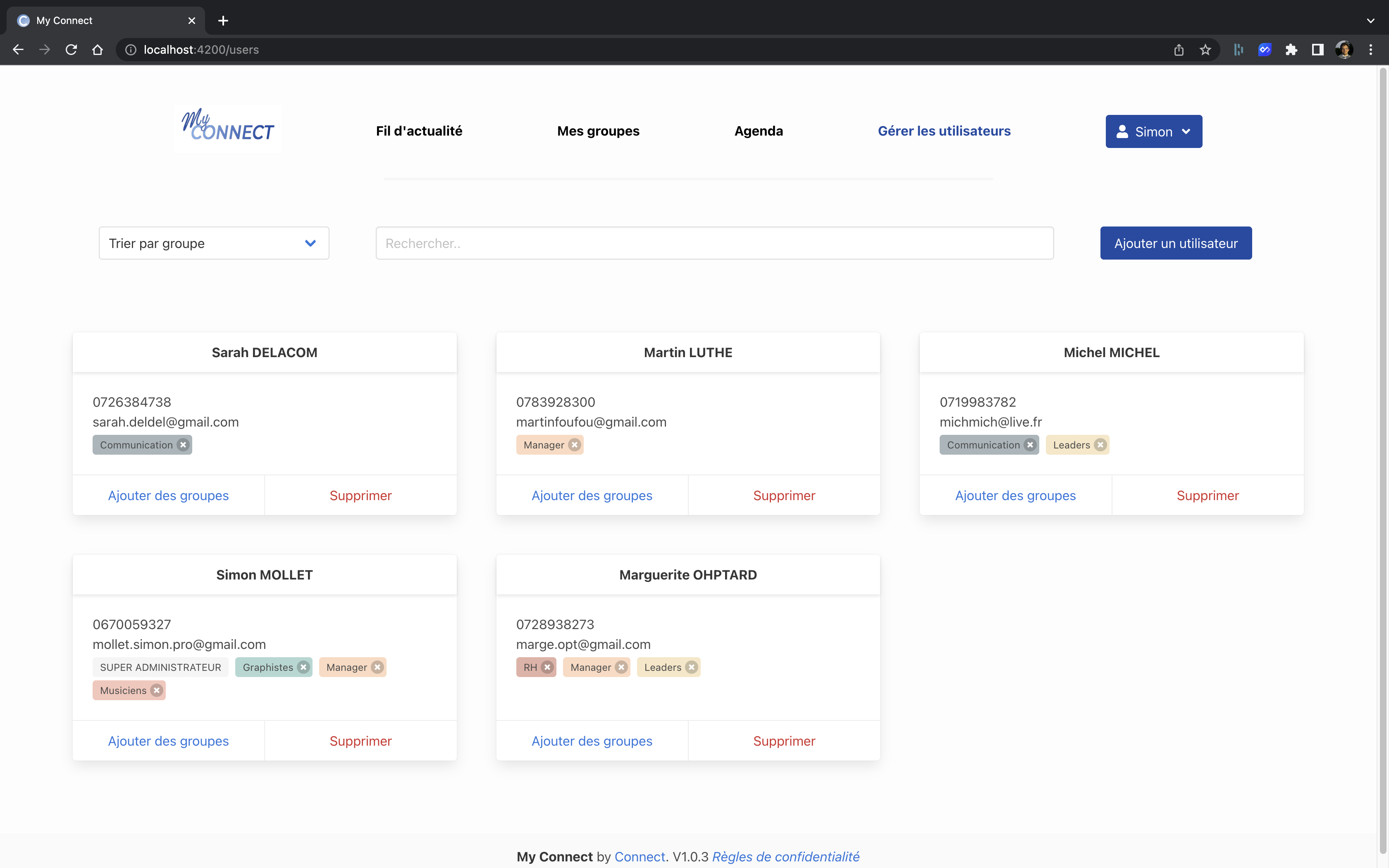The width and height of the screenshot is (1389, 868).
Task: Click the browser profile avatar
Action: [1344, 49]
